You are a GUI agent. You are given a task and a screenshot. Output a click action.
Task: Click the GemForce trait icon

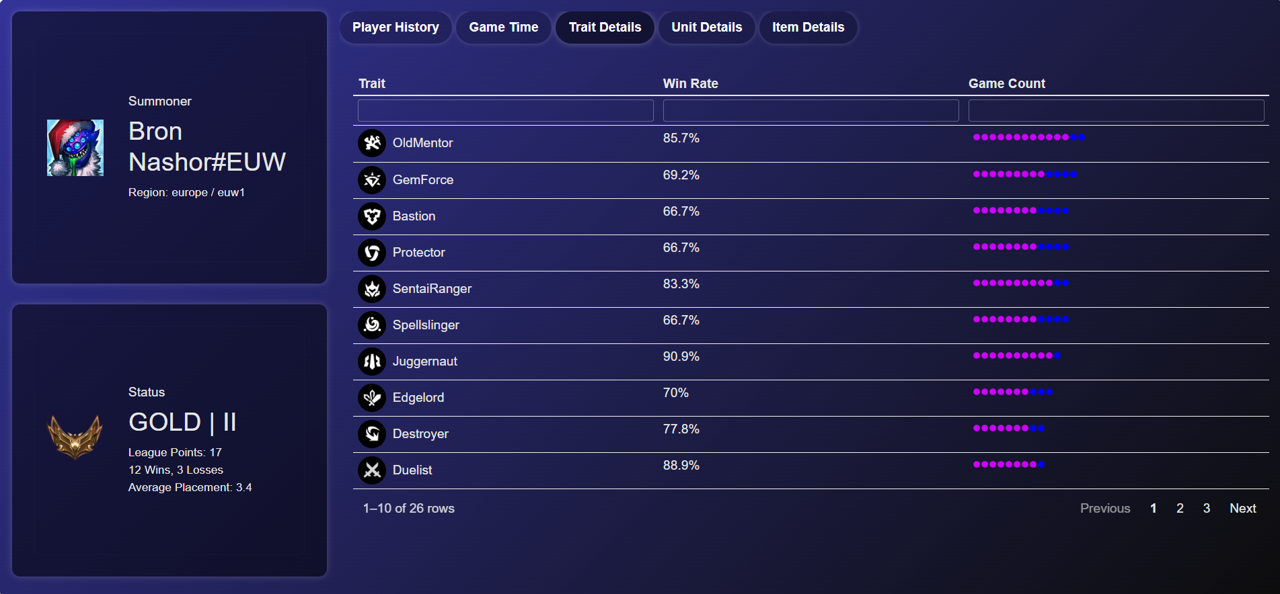click(x=372, y=180)
